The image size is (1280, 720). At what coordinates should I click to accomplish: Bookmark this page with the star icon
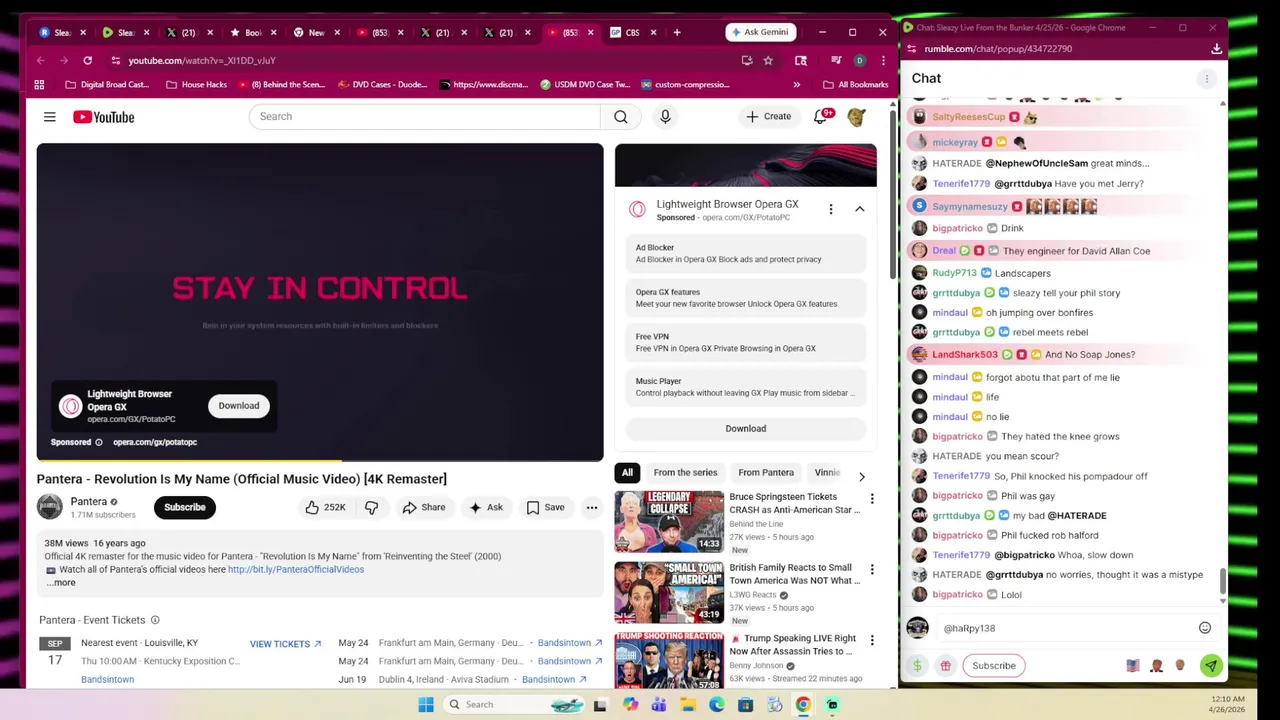point(768,60)
